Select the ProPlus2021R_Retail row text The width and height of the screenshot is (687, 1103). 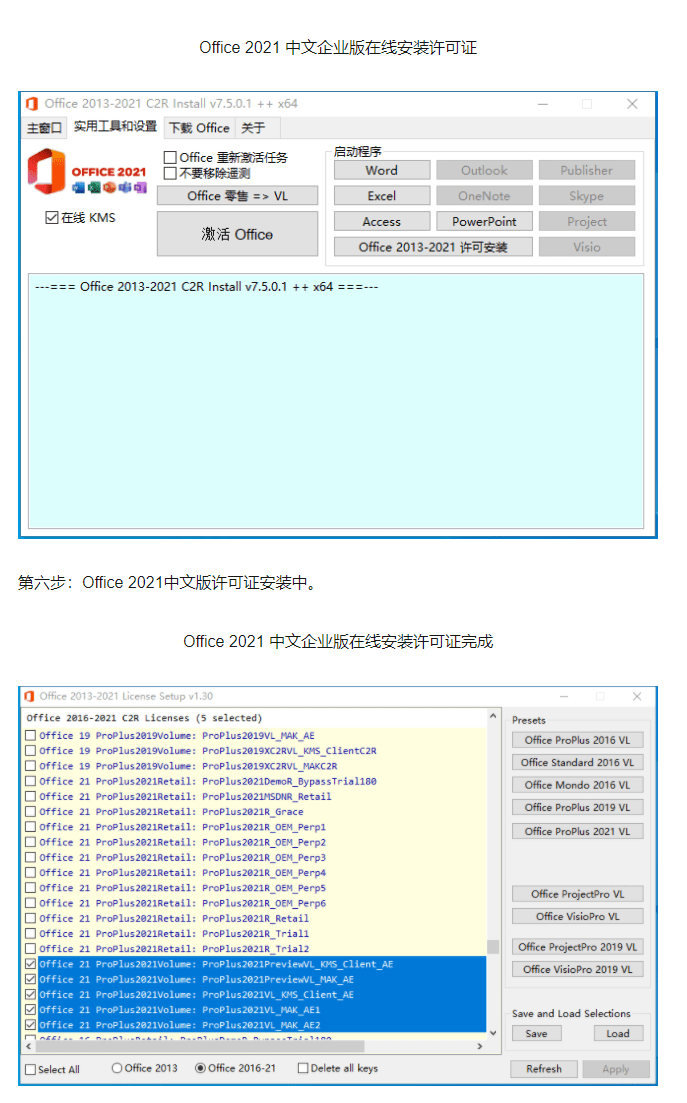(x=174, y=919)
